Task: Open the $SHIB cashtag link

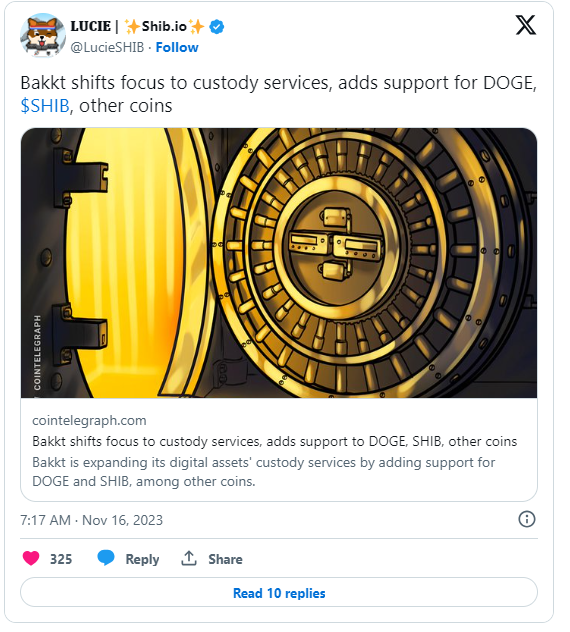Action: [45, 106]
